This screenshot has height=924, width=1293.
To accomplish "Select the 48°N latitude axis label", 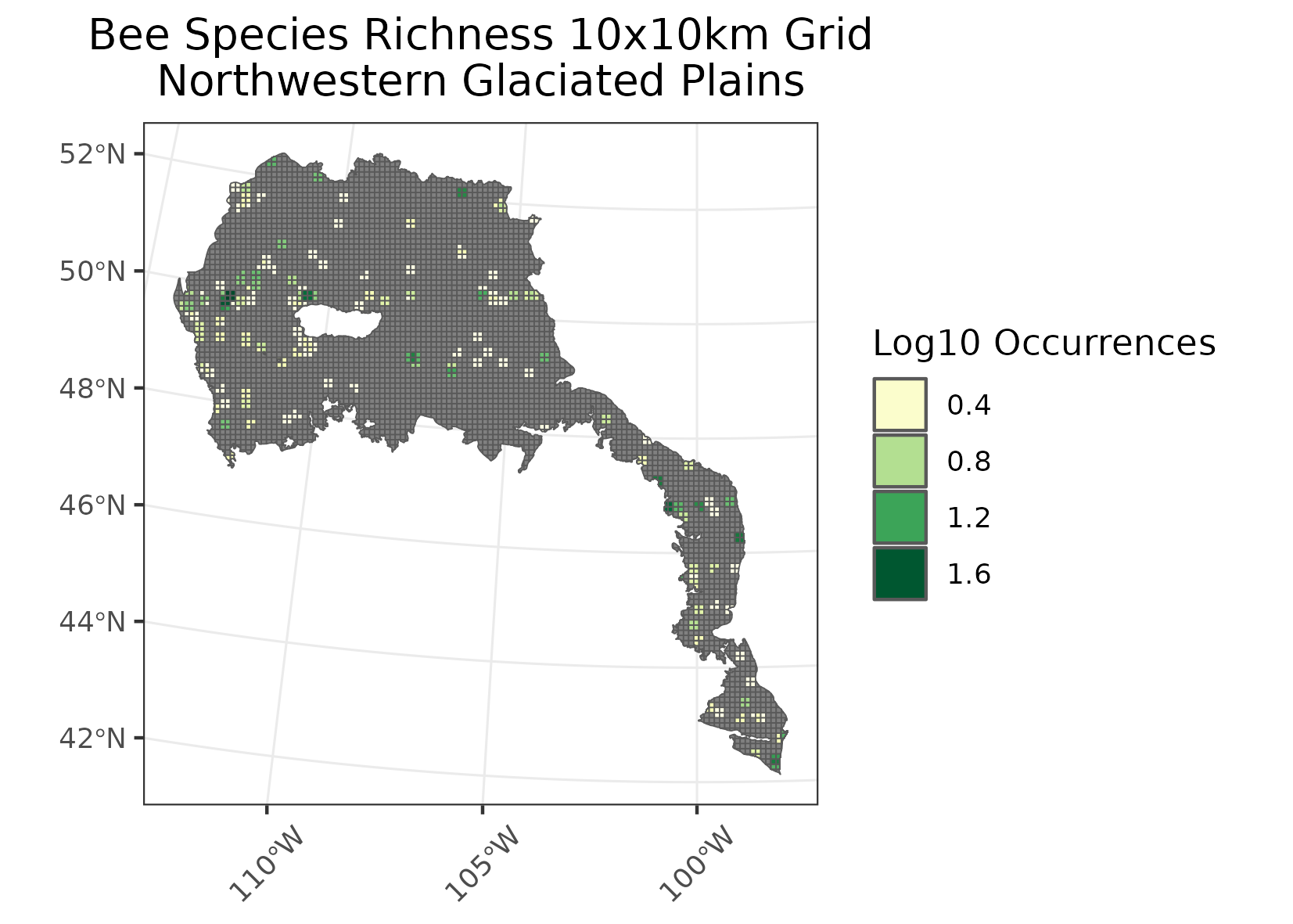I will pyautogui.click(x=92, y=388).
